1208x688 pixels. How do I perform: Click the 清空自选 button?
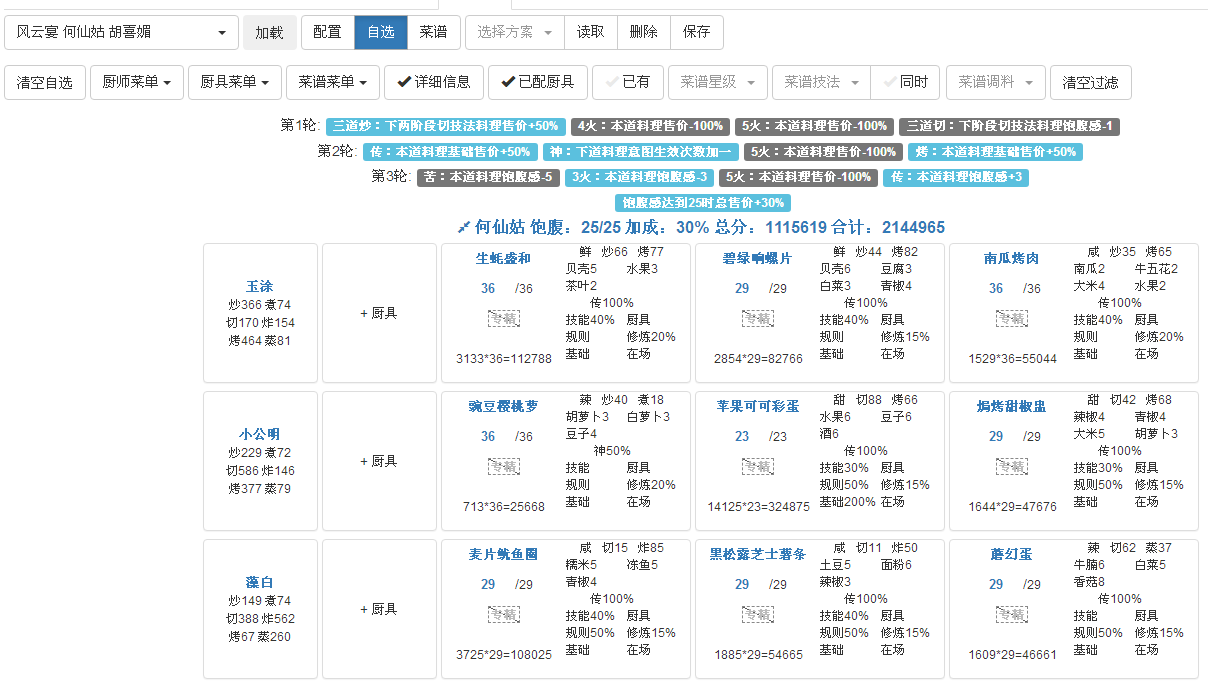click(x=45, y=82)
